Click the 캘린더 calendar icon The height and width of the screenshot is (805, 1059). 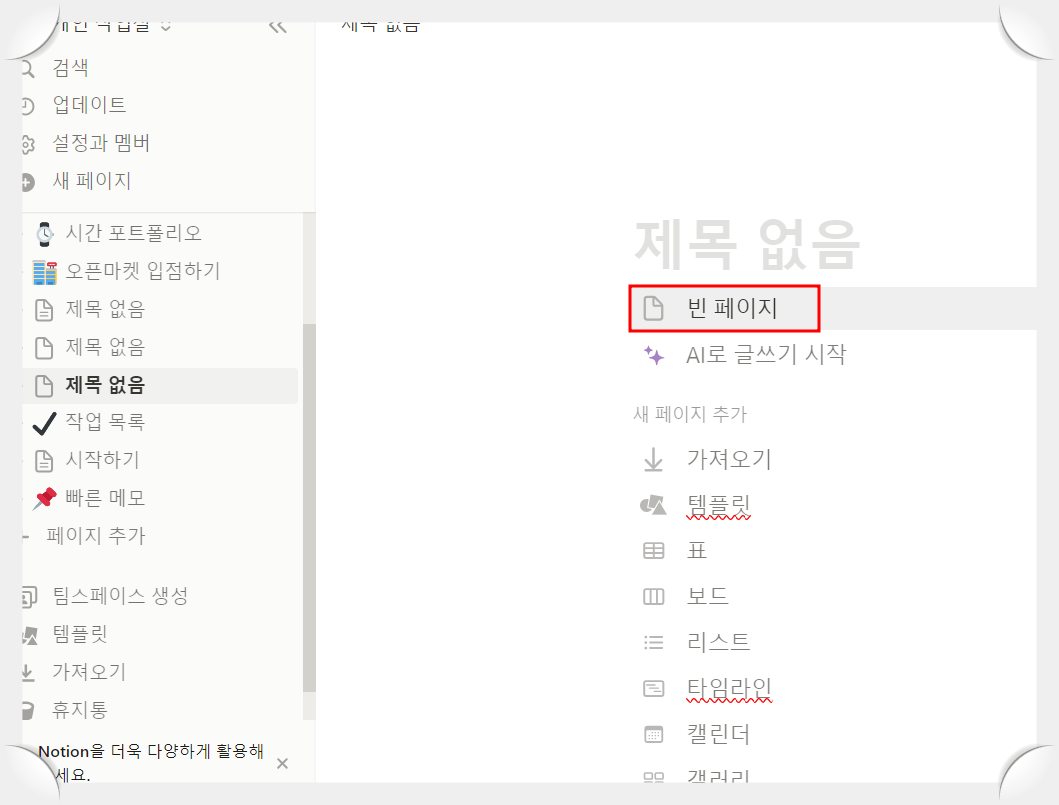(652, 733)
